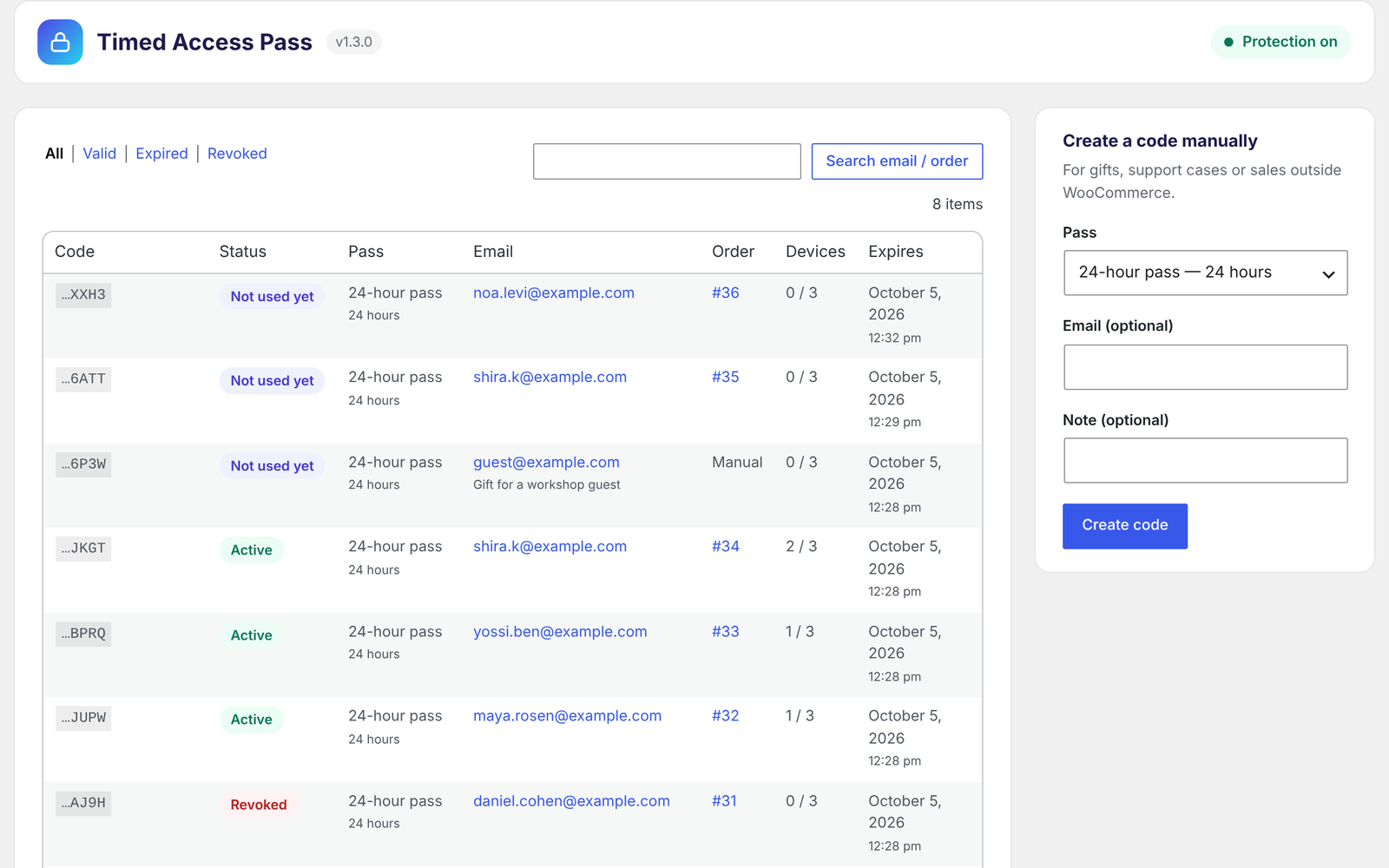The image size is (1389, 868).
Task: Open order #32 link
Action: (x=726, y=716)
